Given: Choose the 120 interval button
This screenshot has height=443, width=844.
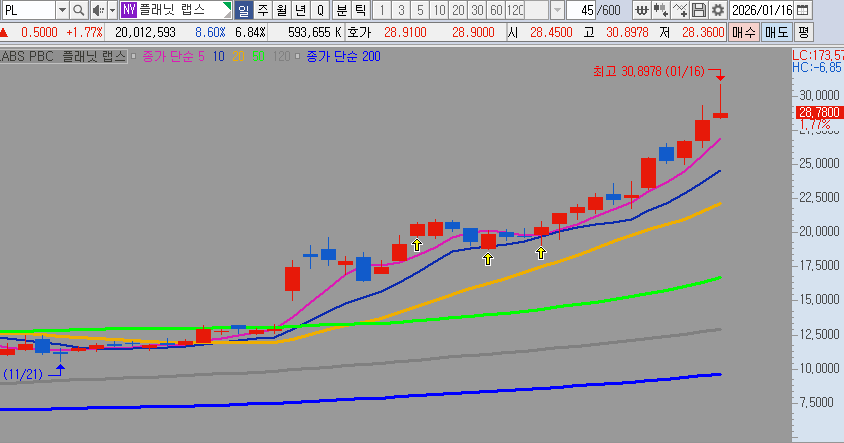Looking at the screenshot, I should [515, 10].
